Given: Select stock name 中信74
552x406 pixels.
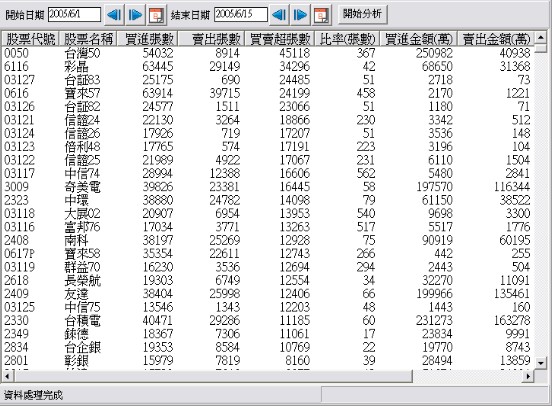Looking at the screenshot, I should point(82,174).
